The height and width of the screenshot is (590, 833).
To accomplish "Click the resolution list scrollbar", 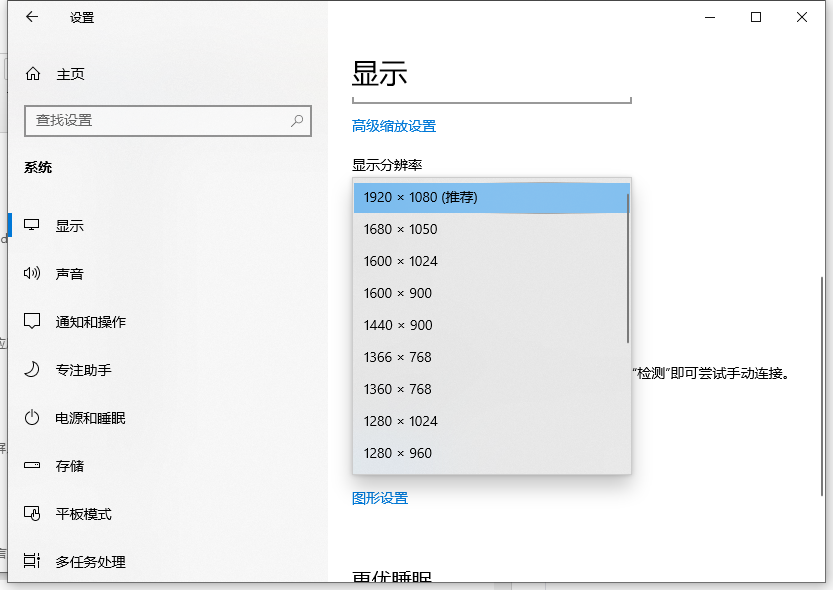I will pyautogui.click(x=627, y=270).
